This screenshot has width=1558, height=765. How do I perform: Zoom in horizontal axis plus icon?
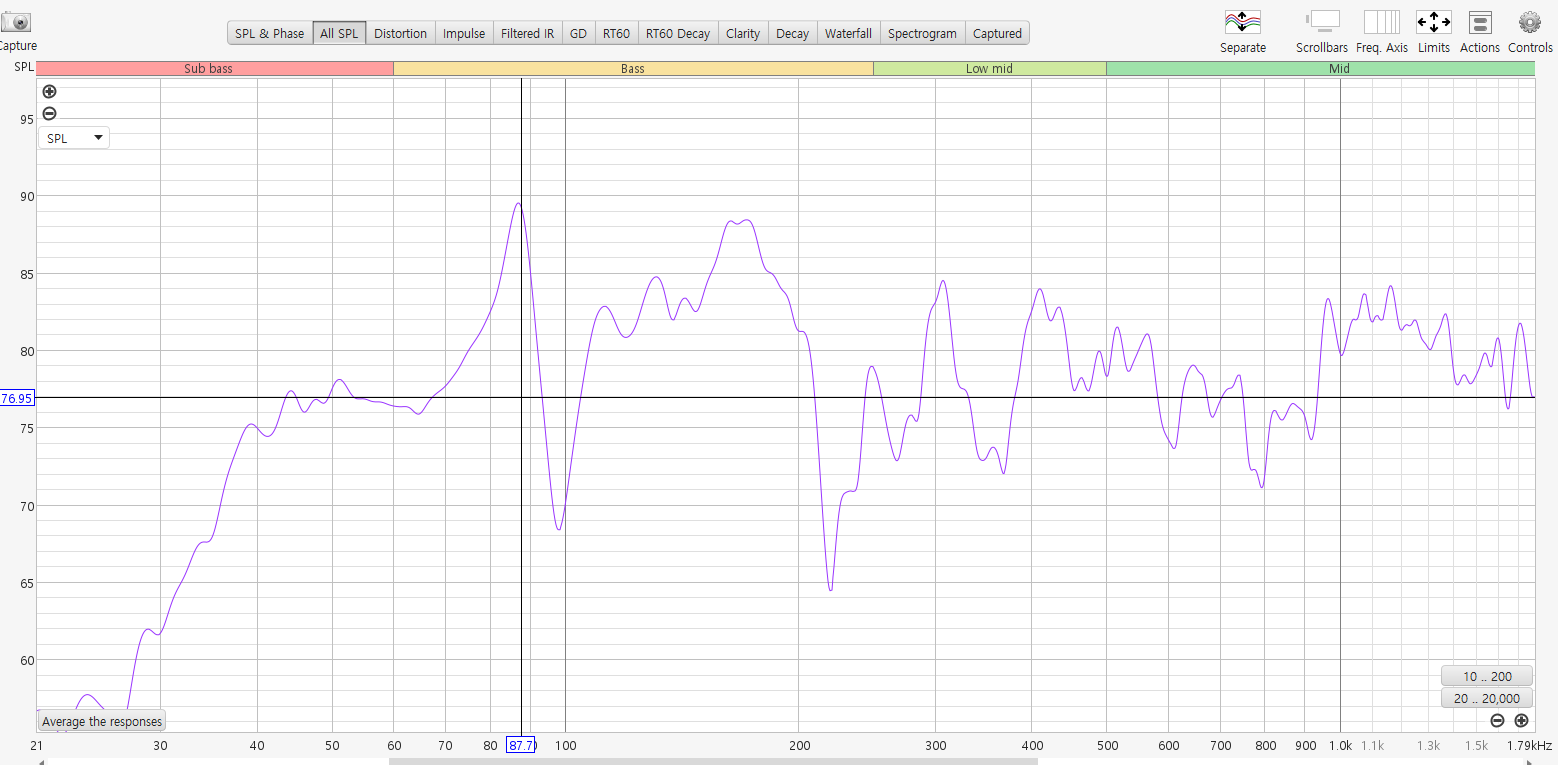1521,720
